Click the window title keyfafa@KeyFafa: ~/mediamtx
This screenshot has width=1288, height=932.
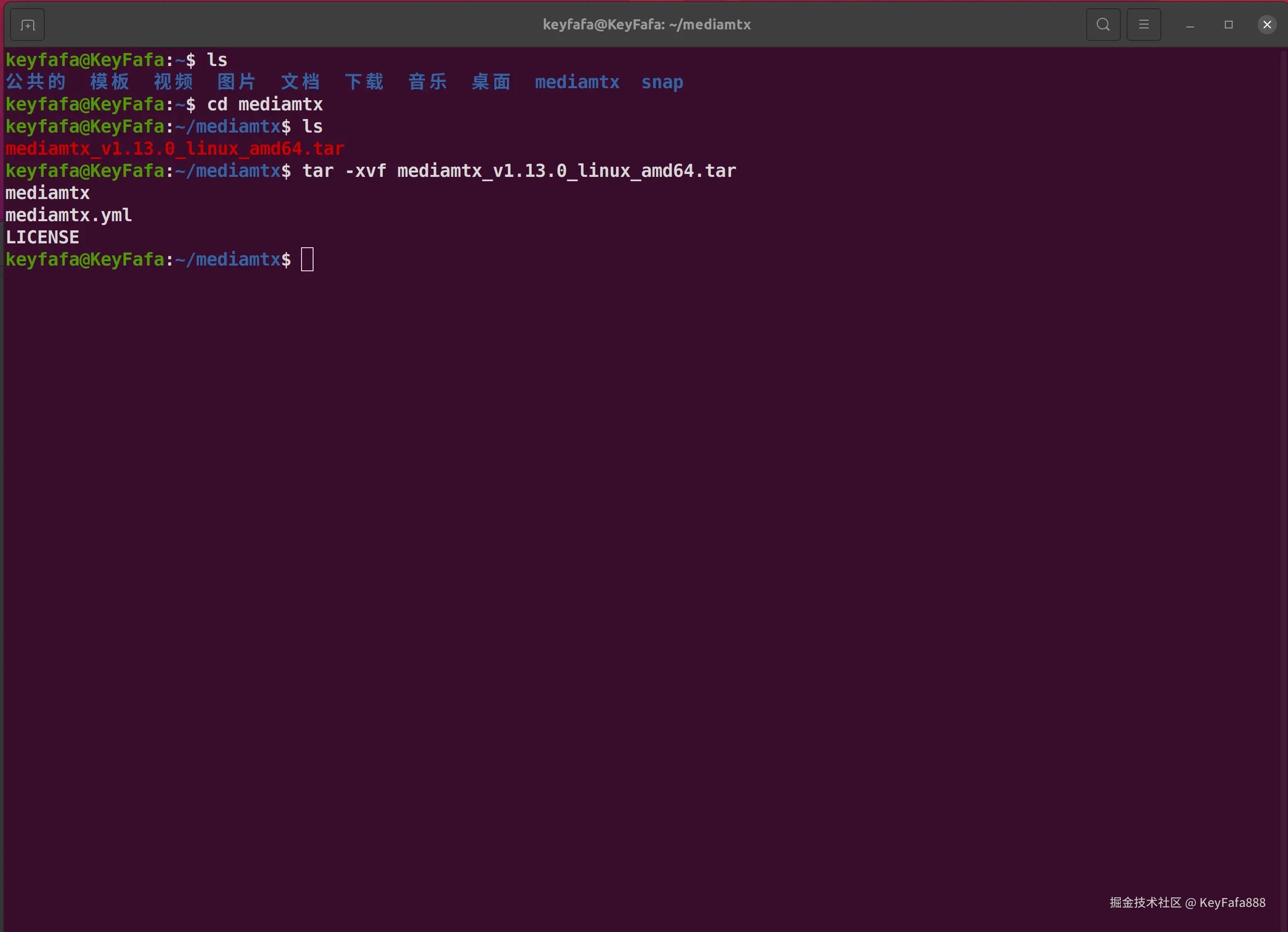tap(646, 25)
